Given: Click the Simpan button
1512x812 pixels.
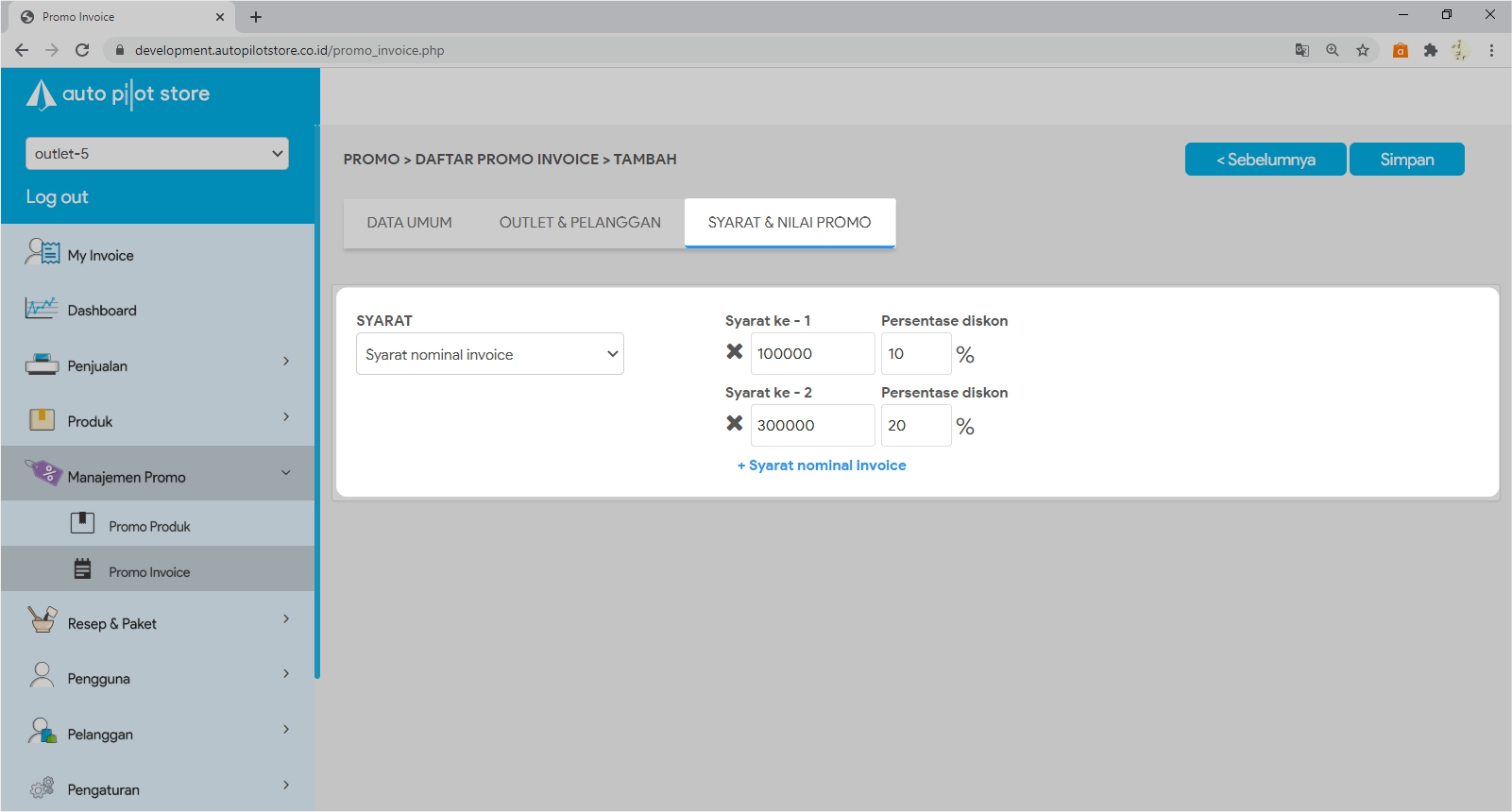Looking at the screenshot, I should [1406, 160].
